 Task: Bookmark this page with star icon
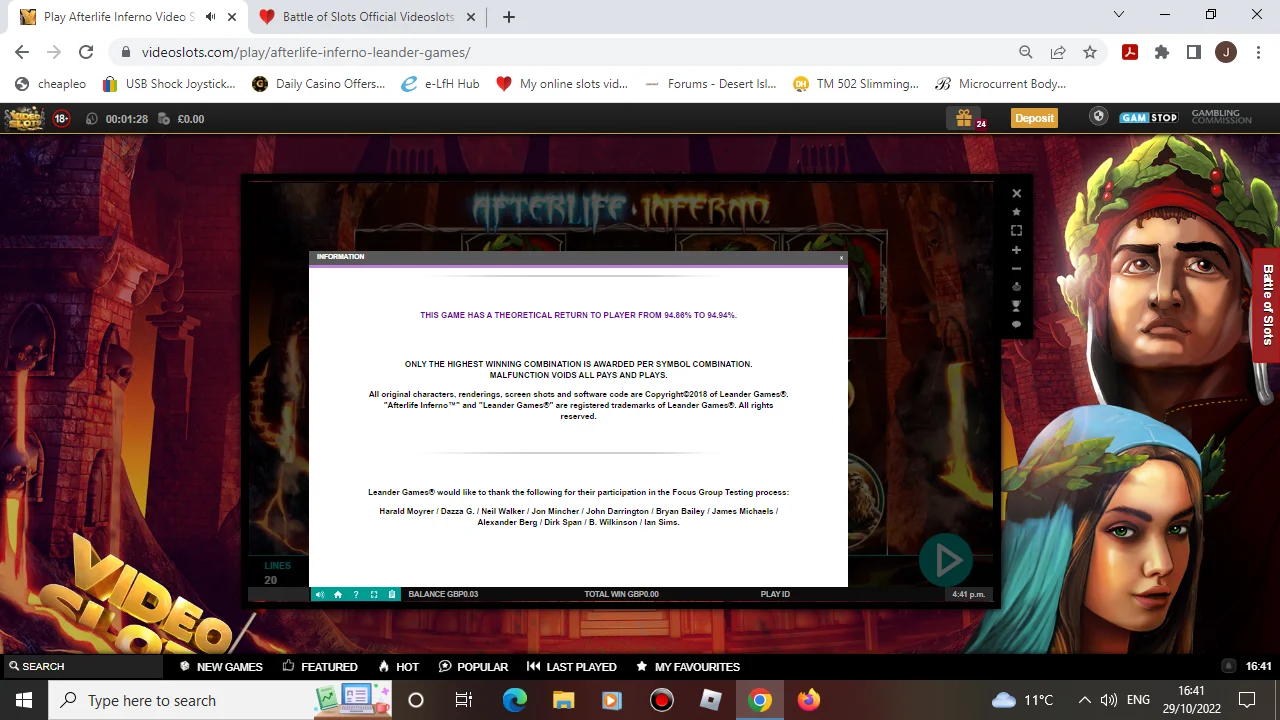(x=1090, y=52)
